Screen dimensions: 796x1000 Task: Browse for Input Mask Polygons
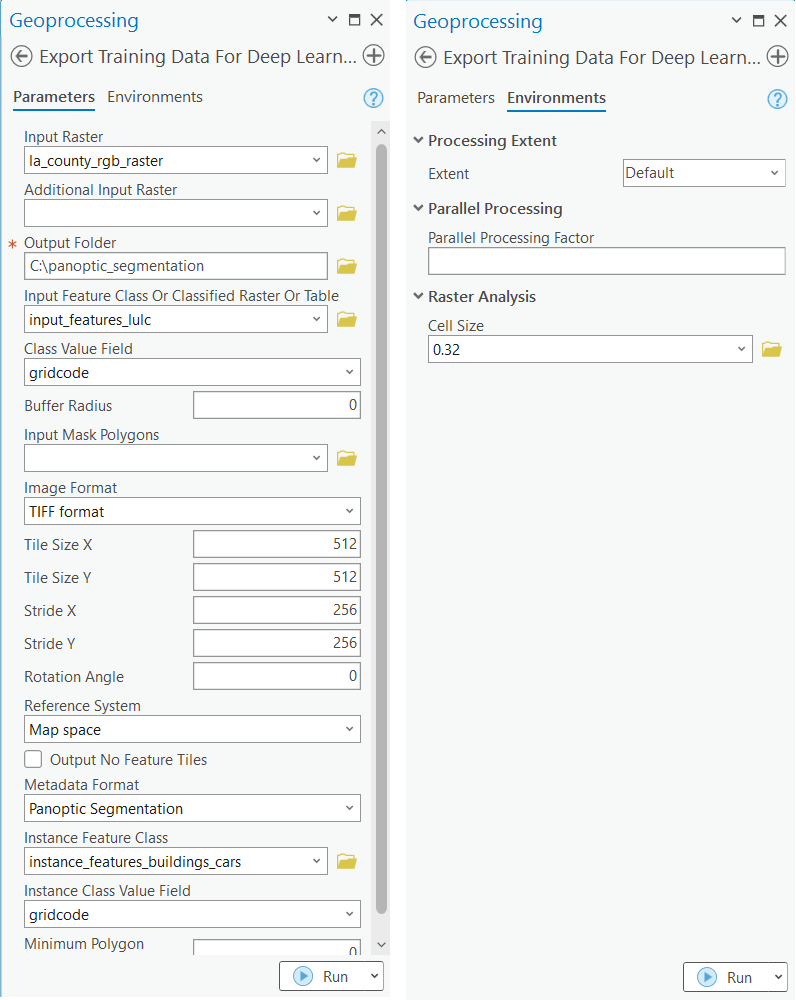[x=347, y=458]
